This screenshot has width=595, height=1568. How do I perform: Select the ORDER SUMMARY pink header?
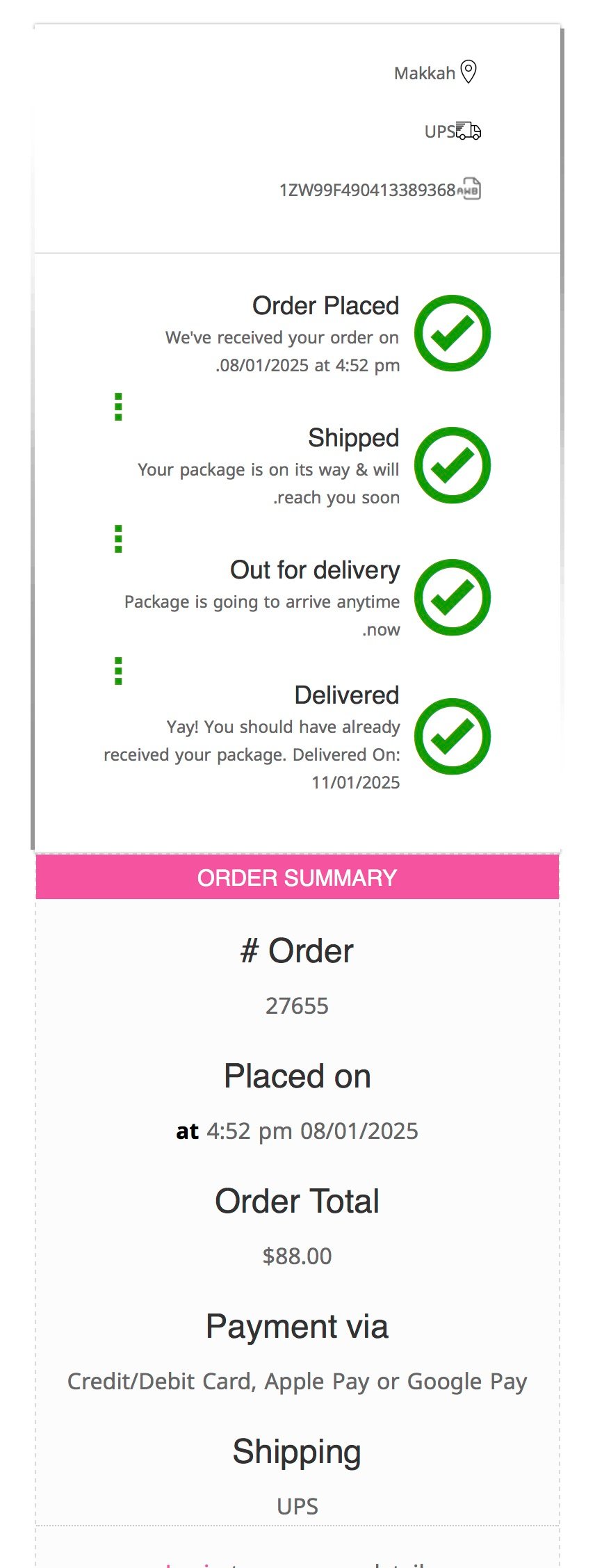point(297,878)
